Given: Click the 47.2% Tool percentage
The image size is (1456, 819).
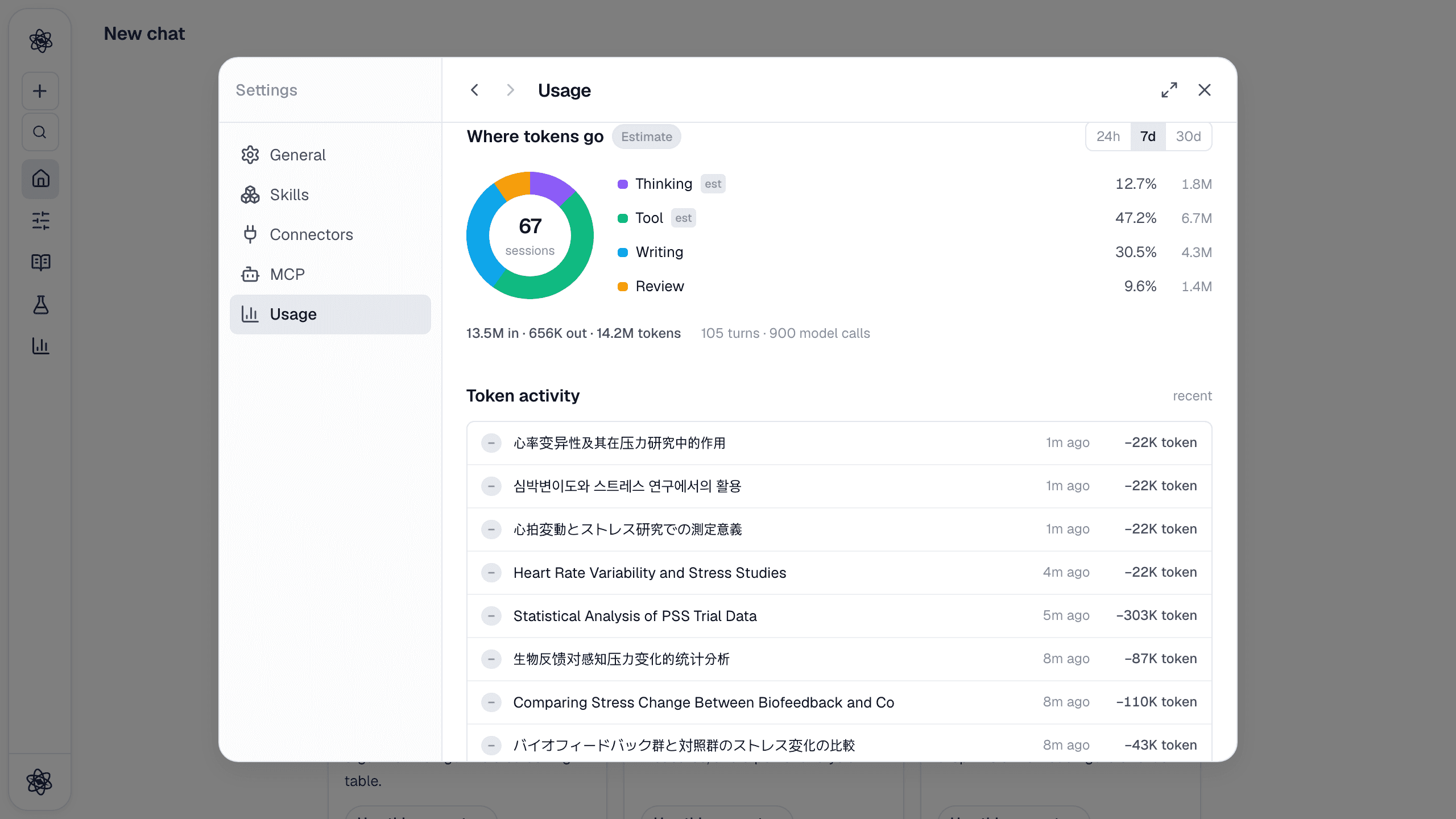Looking at the screenshot, I should (x=1136, y=218).
